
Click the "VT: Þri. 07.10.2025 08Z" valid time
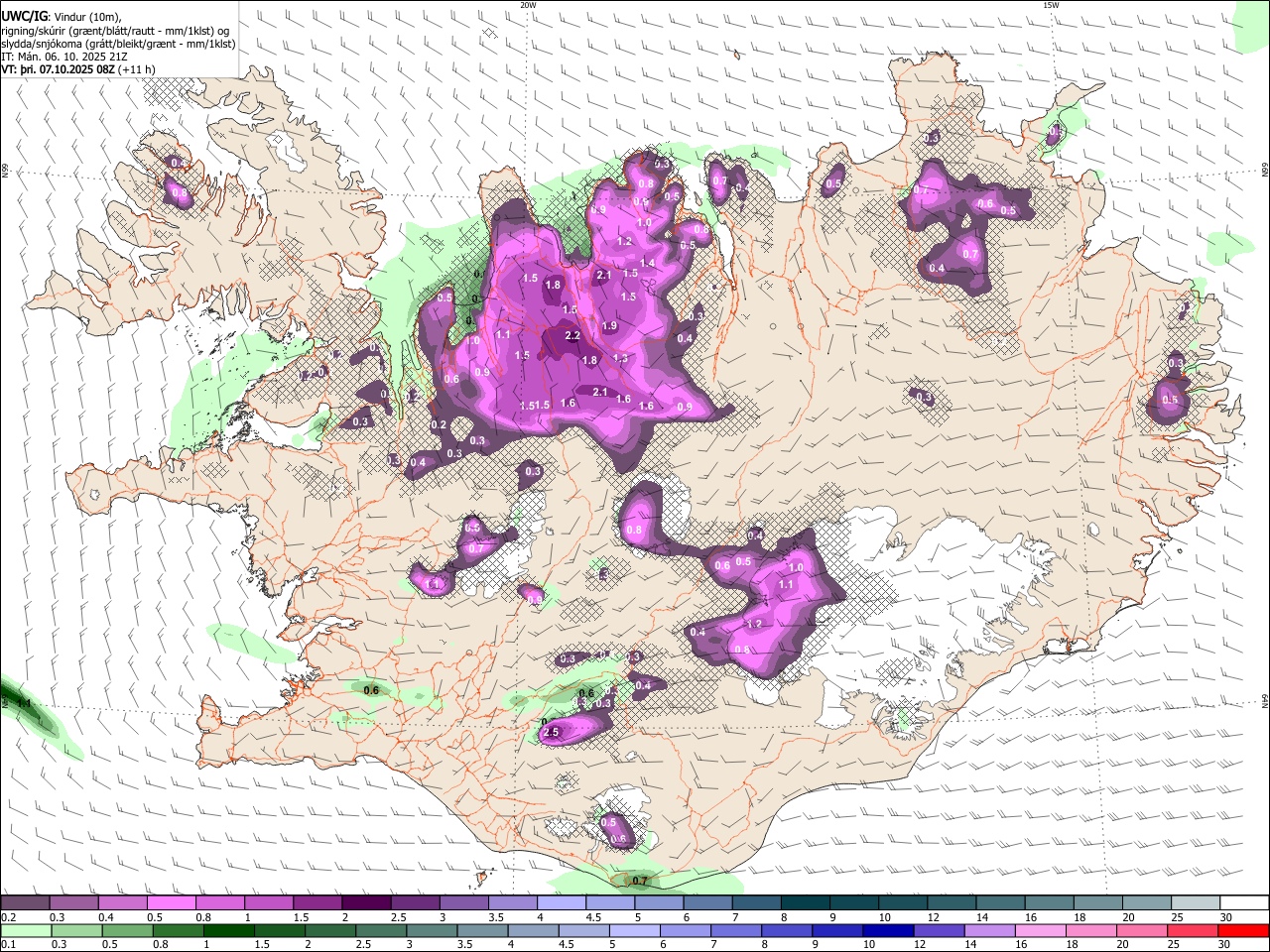coord(58,70)
